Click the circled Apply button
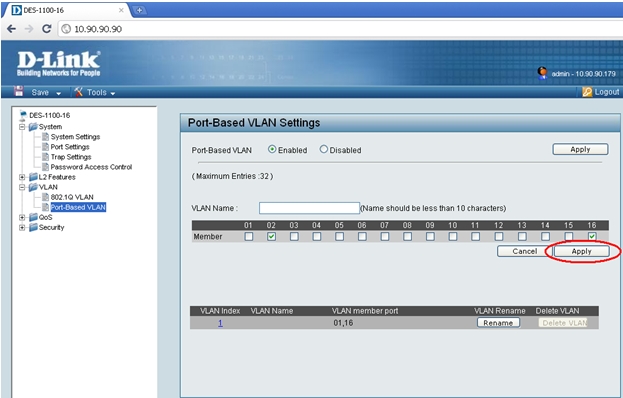The height and width of the screenshot is (398, 623). [x=582, y=251]
